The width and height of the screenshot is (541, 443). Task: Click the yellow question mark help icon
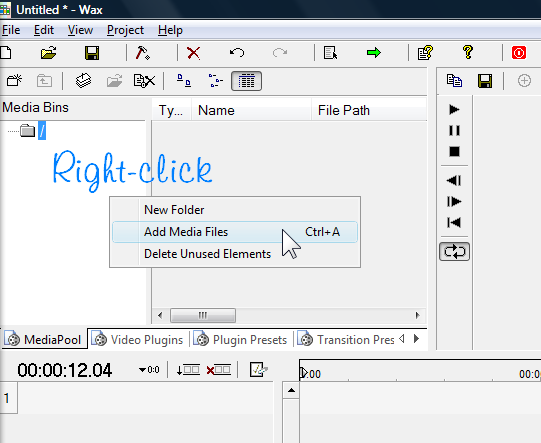(468, 52)
